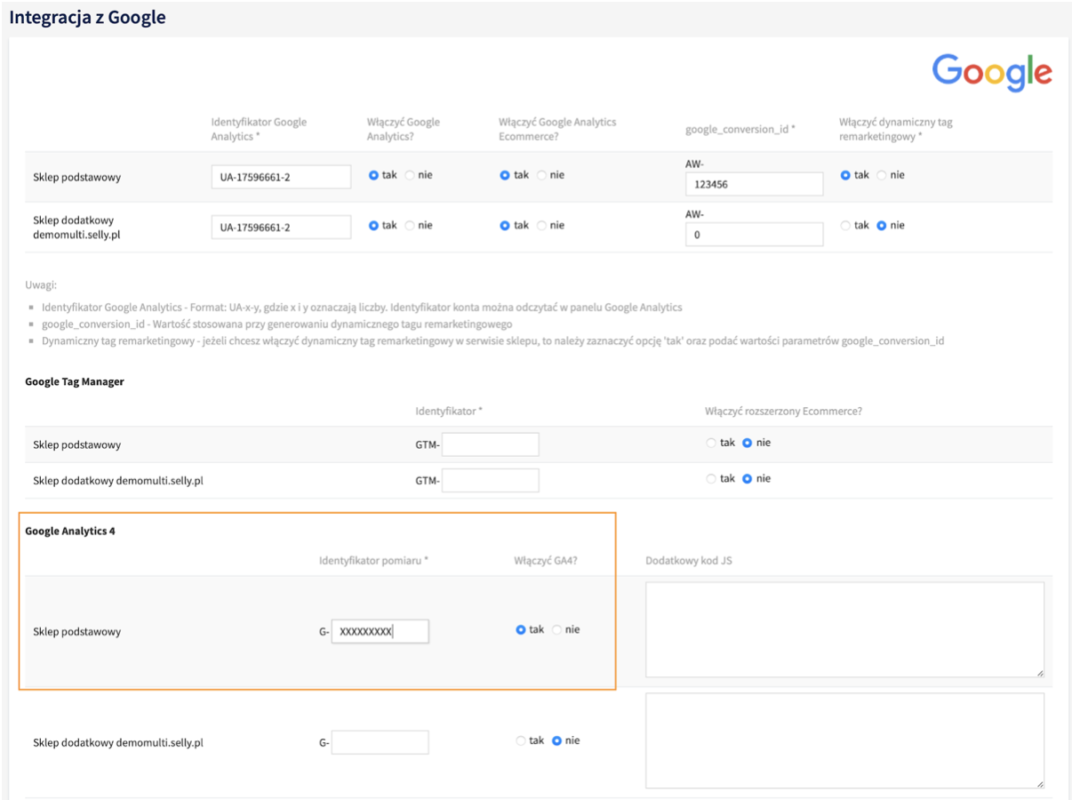Click the resize handle of the demomulti.selly.pl JS textarea

point(1039,784)
